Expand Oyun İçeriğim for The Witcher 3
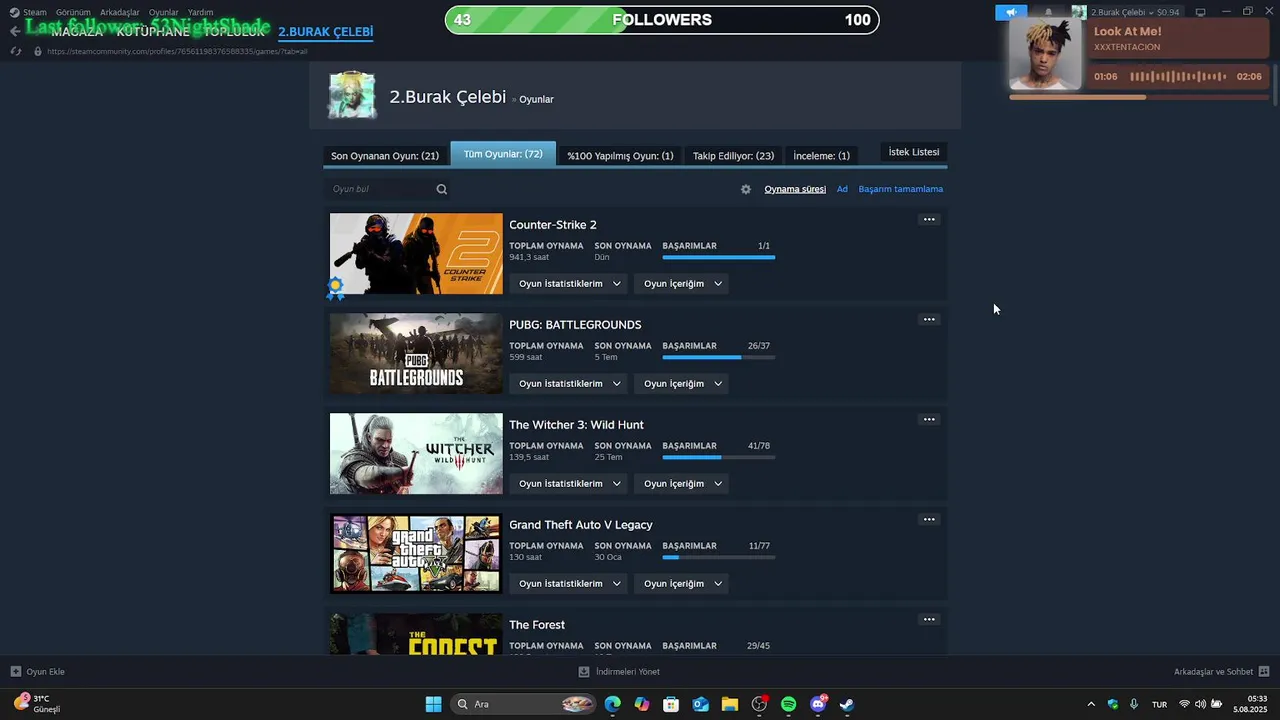The image size is (1280, 720). point(682,484)
